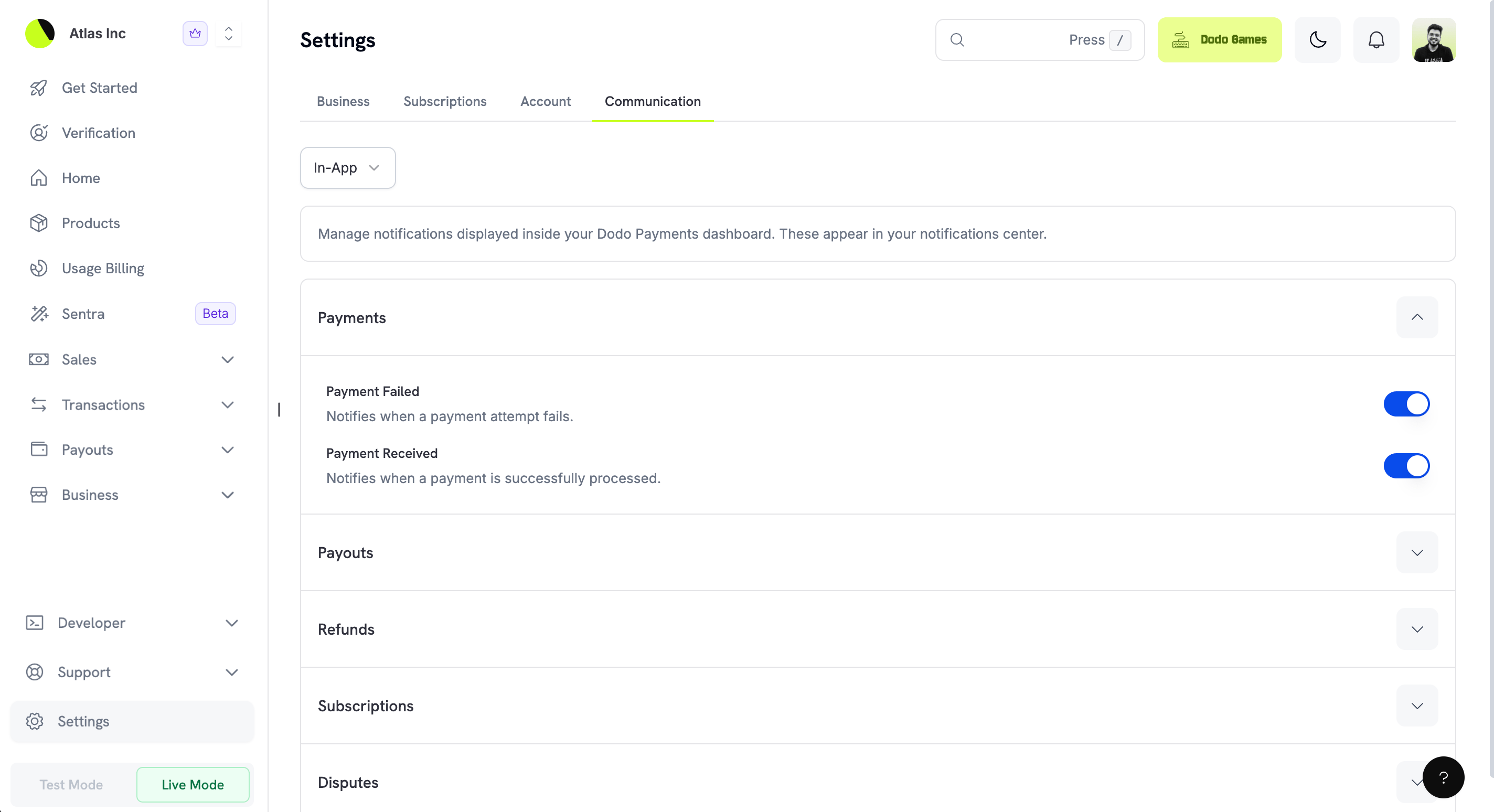The image size is (1494, 812).
Task: Open the Products box icon
Action: pyautogui.click(x=39, y=223)
